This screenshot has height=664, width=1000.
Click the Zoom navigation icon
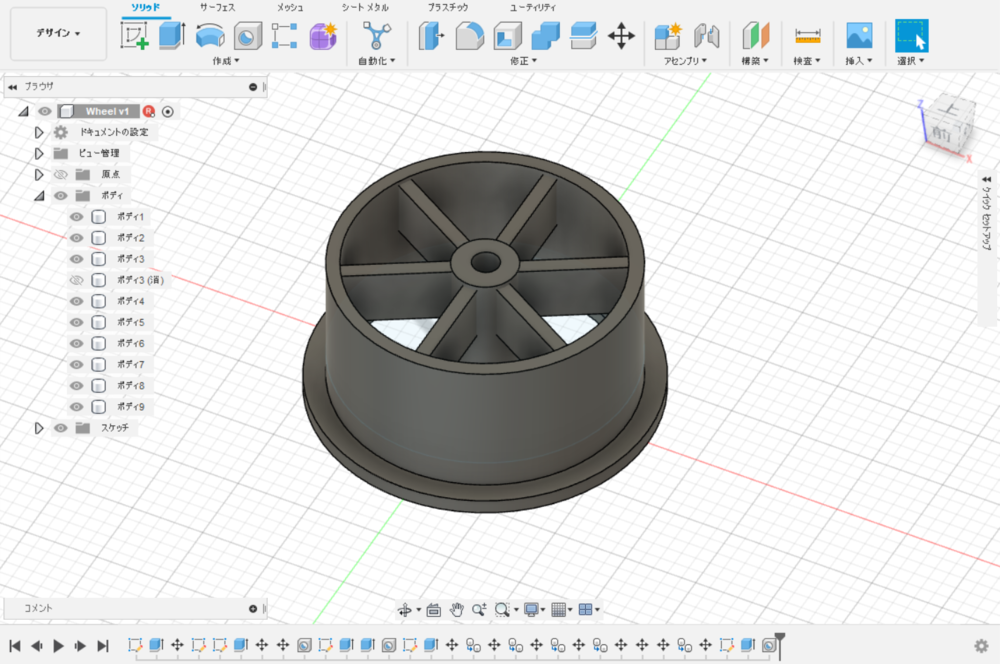(479, 610)
